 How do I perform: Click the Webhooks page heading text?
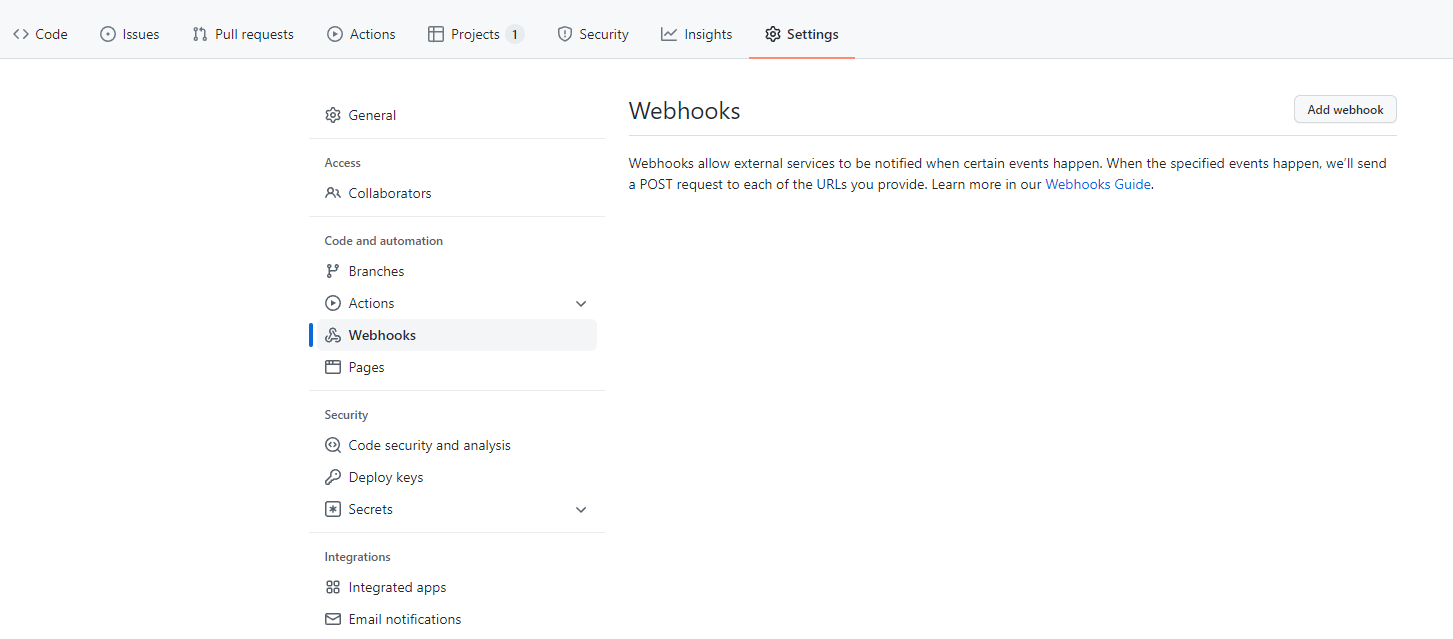pos(684,111)
